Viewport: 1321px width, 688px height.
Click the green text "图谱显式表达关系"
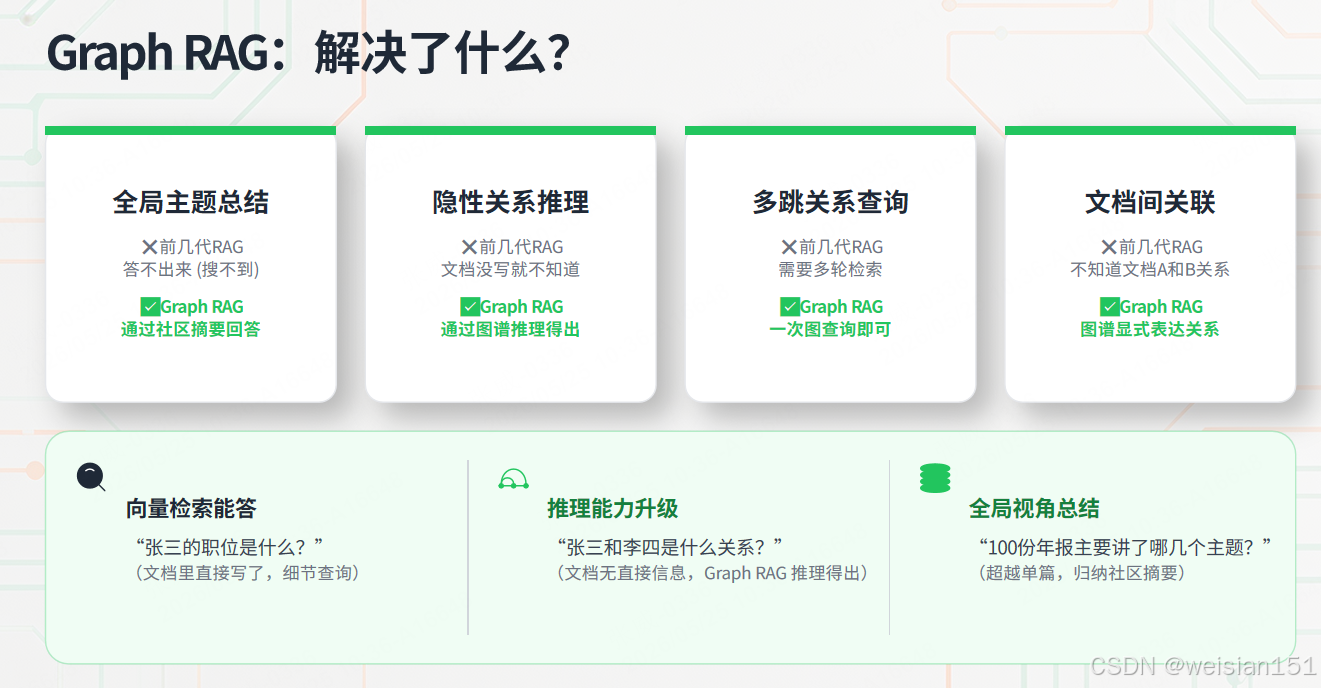click(x=1150, y=329)
